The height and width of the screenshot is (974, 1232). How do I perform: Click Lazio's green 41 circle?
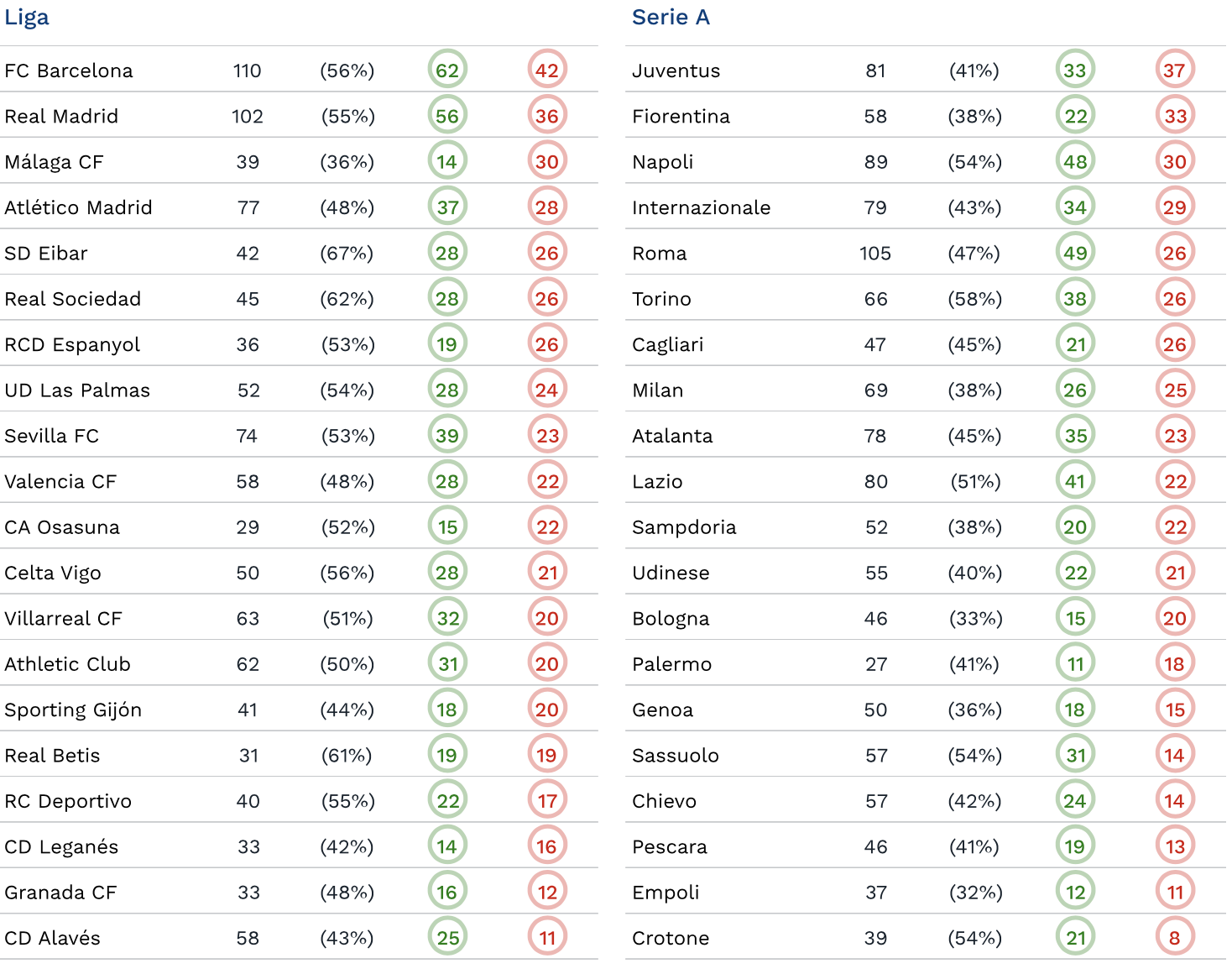pyautogui.click(x=1075, y=481)
